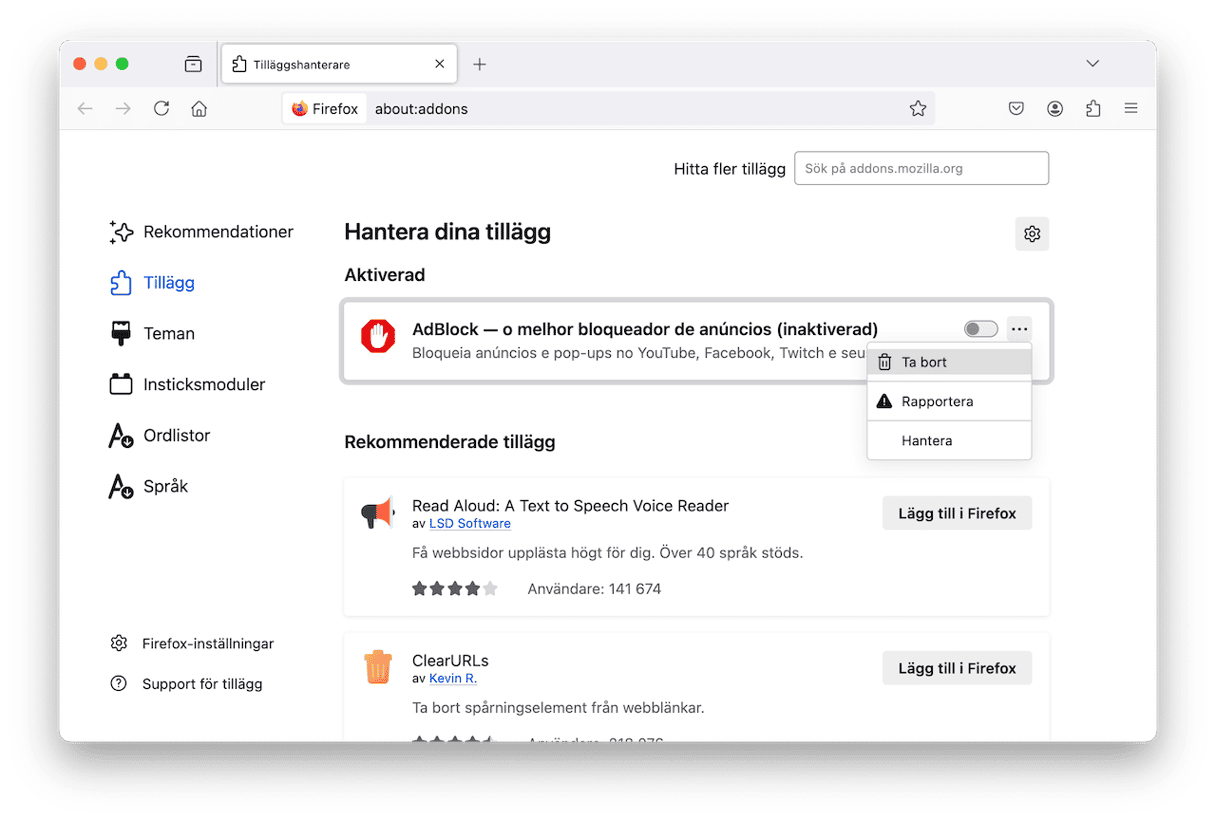Click the Användare: 141 674 text
Screen dimensions: 1216x820
pos(594,589)
